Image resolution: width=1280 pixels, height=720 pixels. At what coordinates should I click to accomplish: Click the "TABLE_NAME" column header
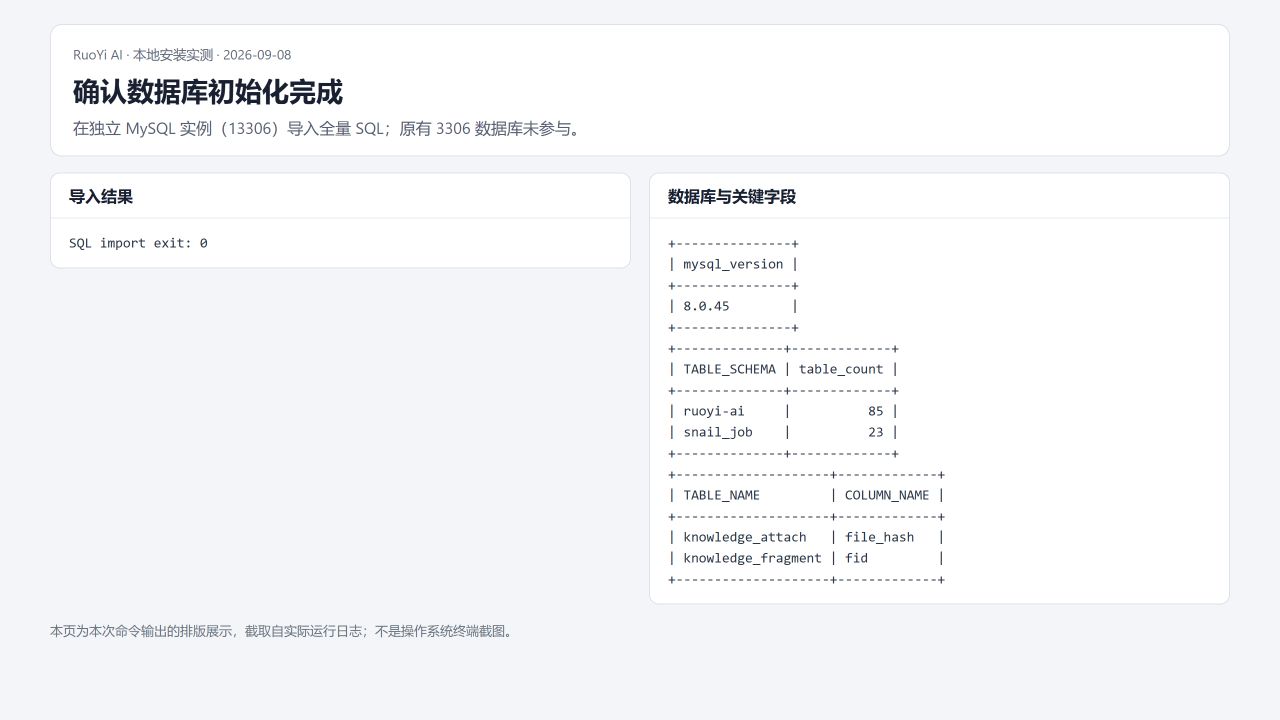[x=721, y=495]
